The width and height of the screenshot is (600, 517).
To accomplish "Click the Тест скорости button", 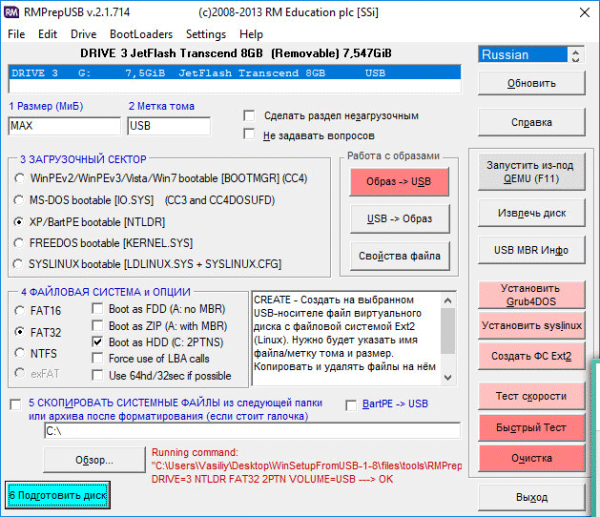I will [532, 396].
